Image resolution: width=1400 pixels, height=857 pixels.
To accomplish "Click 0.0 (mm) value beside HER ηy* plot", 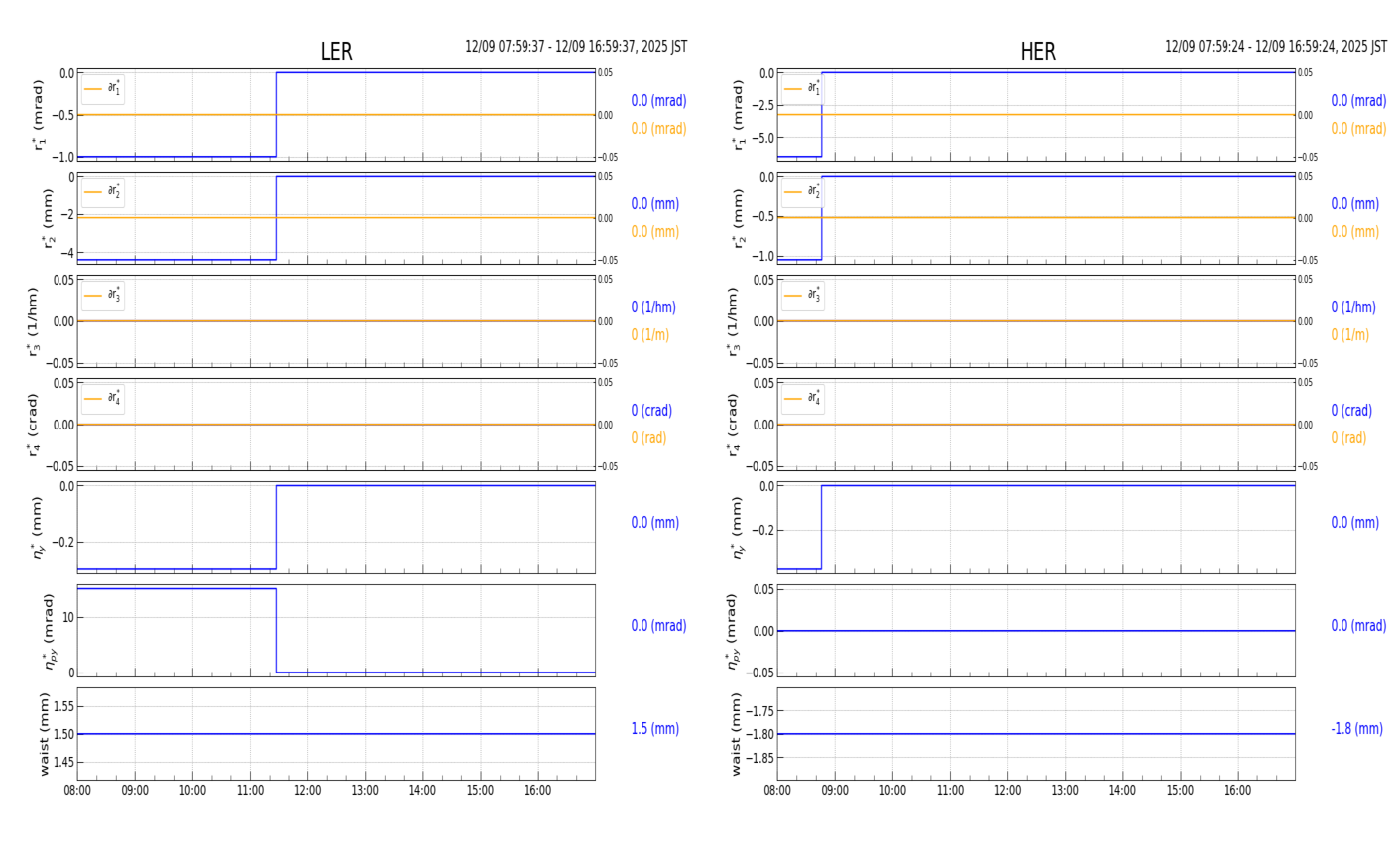I will pos(1355,523).
